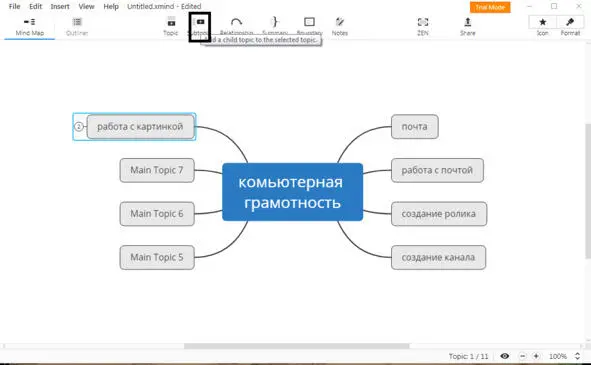Click the horizontal scrollbar thumb
Screen dimensions: 591x365
click(x=297, y=346)
